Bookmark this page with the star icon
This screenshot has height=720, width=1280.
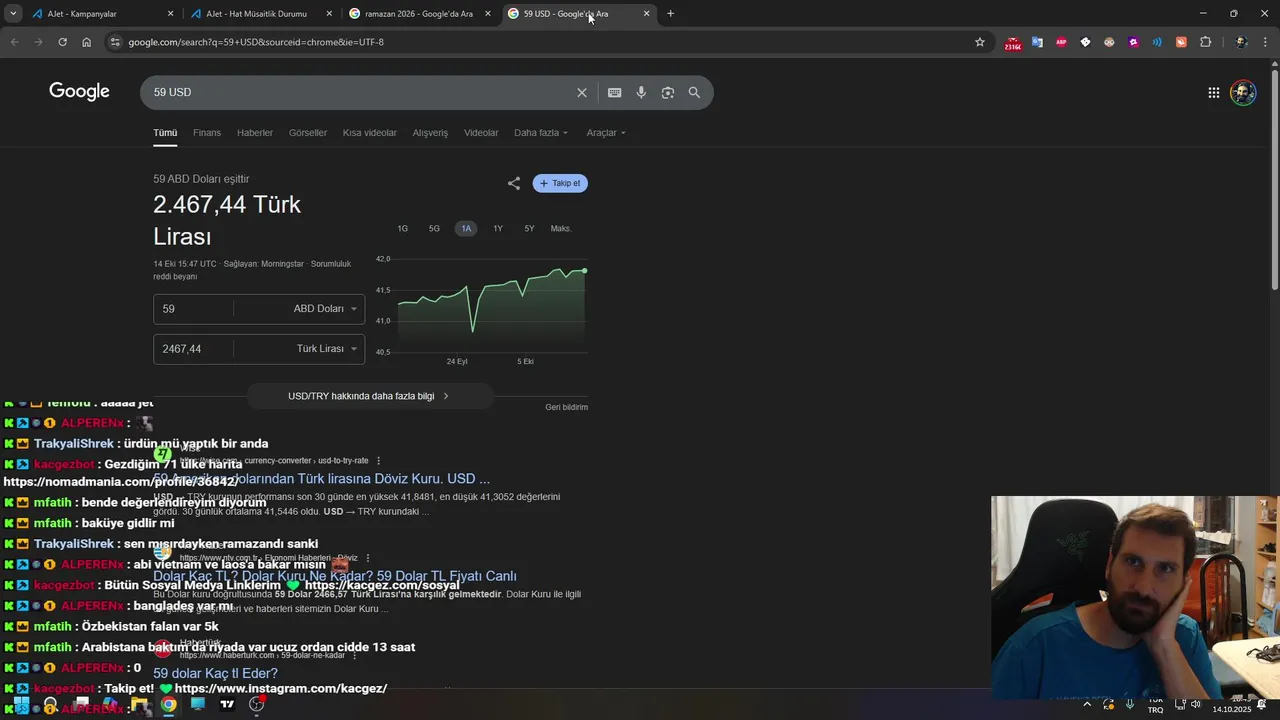980,42
